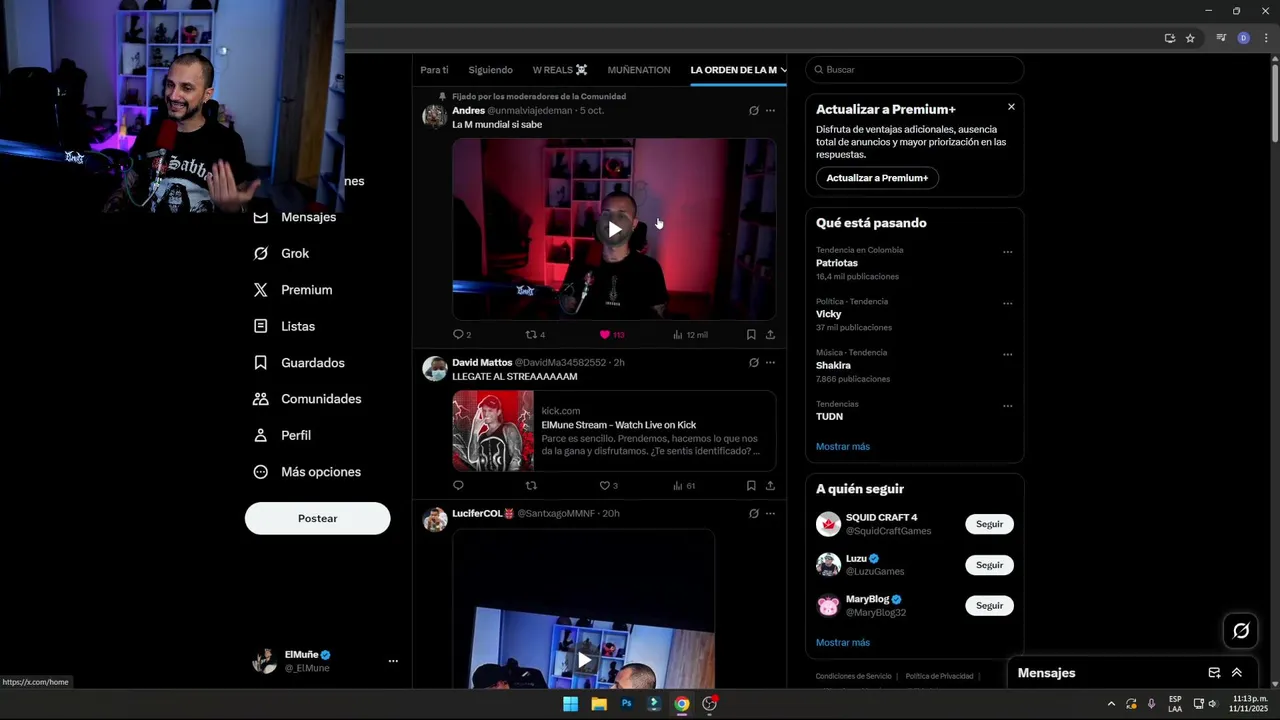The image size is (1280, 720).
Task: Click Mostrar más under trends
Action: pyautogui.click(x=843, y=447)
